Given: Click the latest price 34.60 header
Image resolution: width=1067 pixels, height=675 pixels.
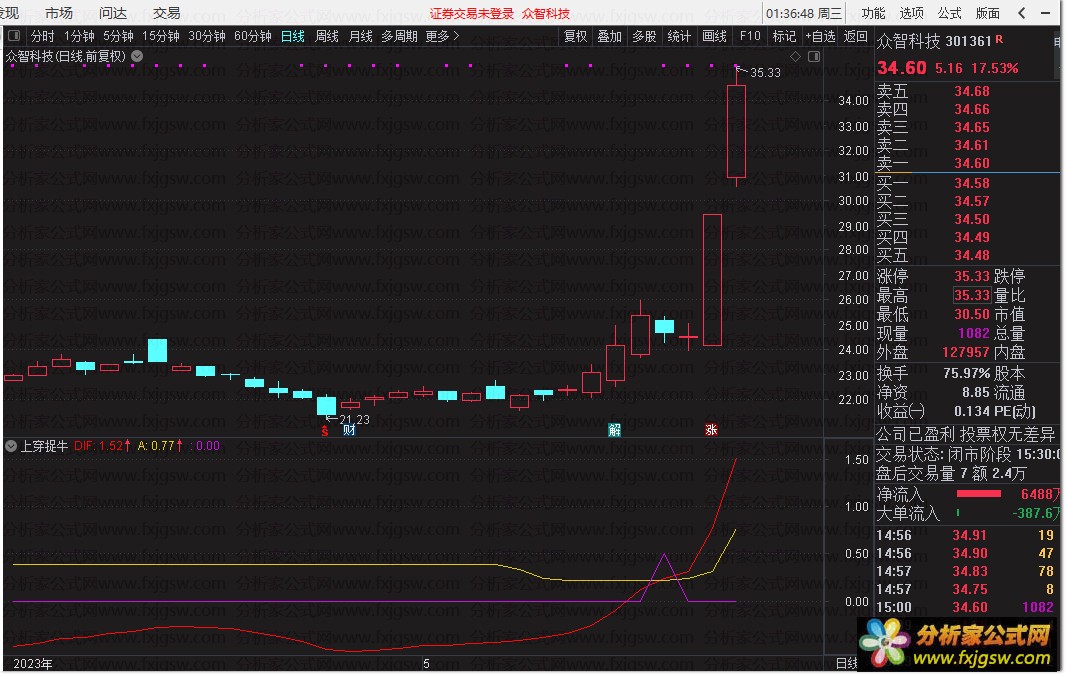Looking at the screenshot, I should coord(902,68).
